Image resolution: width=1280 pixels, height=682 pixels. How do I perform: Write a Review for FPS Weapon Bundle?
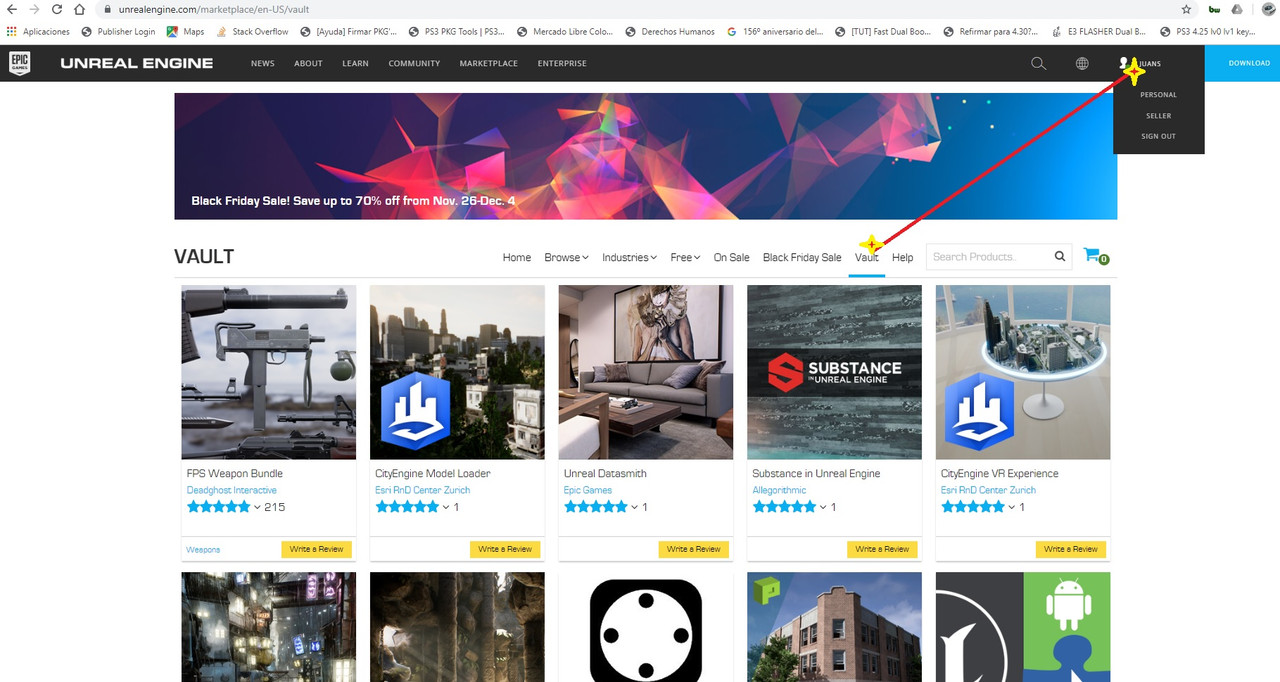316,549
